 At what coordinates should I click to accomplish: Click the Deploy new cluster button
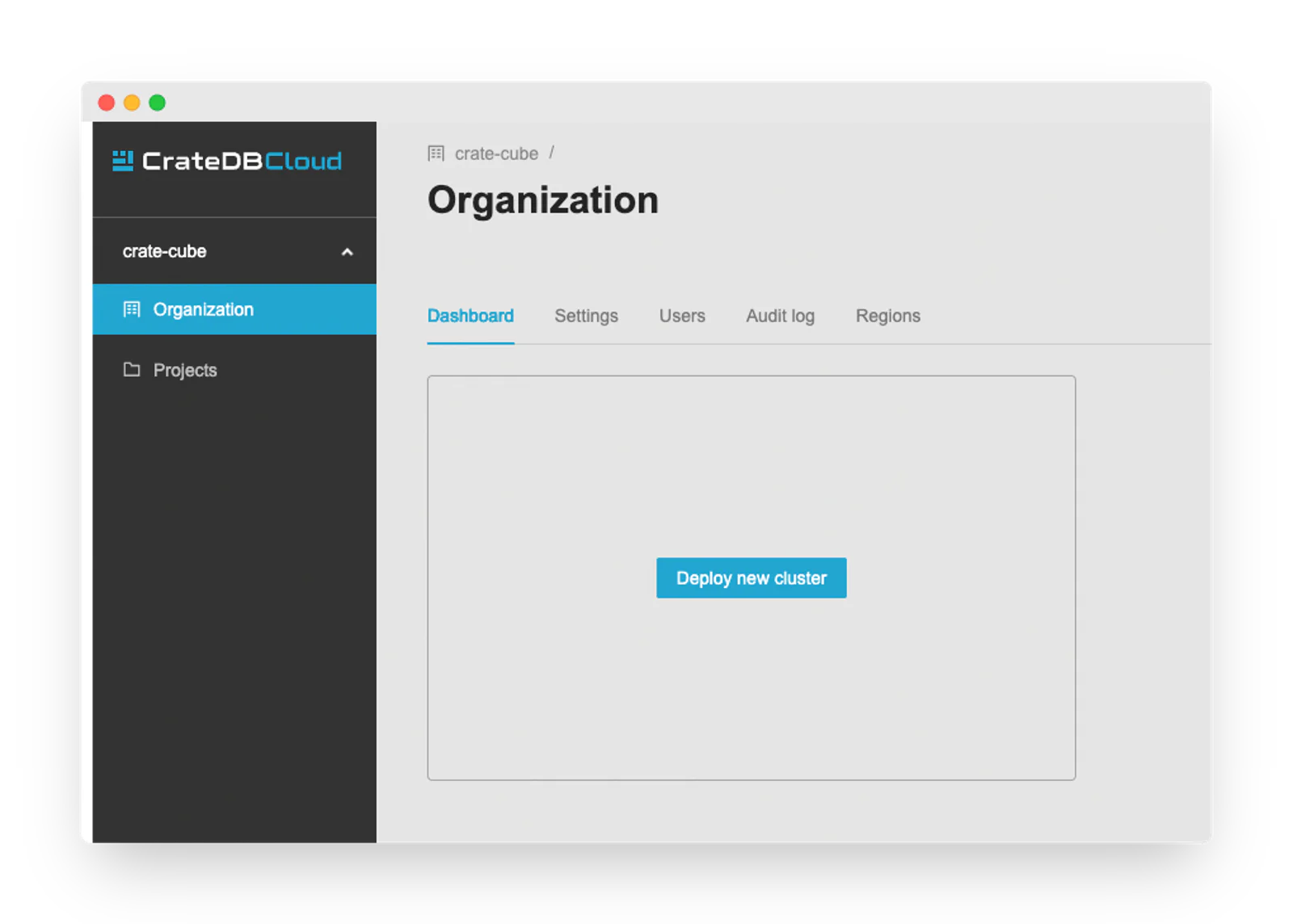click(752, 578)
